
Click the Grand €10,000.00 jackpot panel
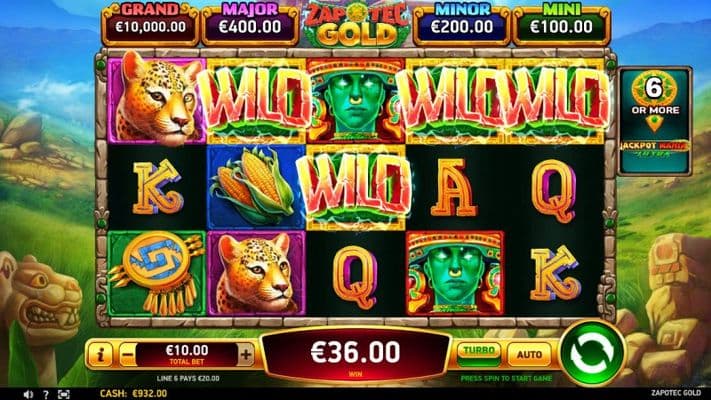click(x=151, y=24)
